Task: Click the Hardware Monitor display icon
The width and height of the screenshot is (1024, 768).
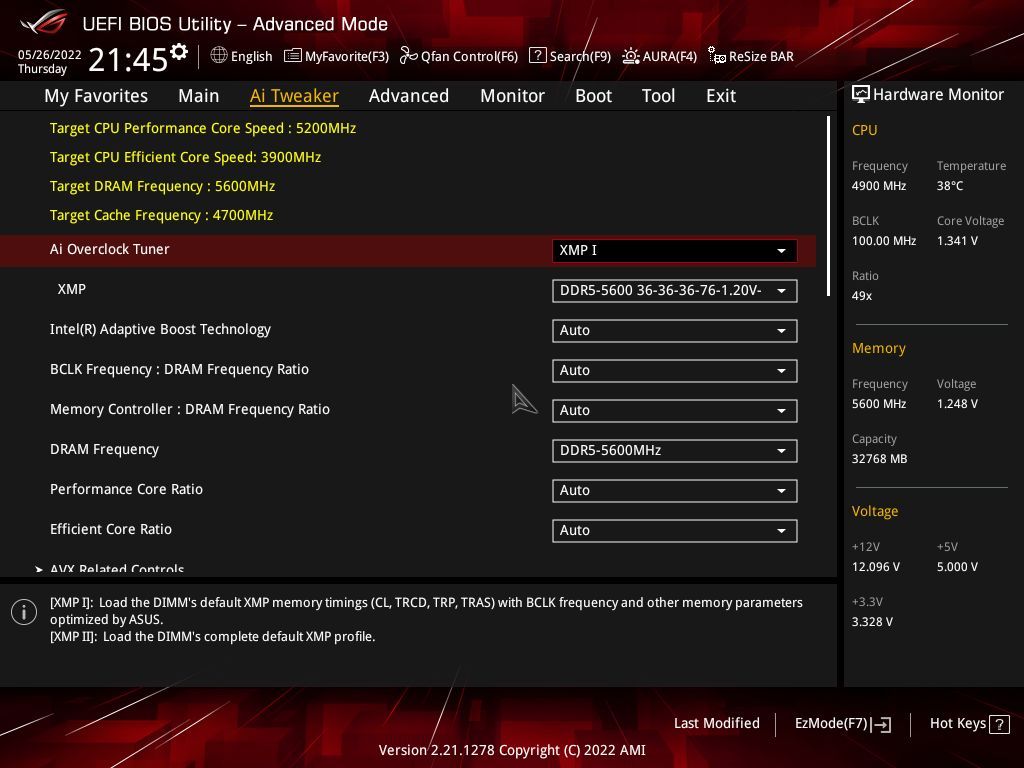Action: 861,95
